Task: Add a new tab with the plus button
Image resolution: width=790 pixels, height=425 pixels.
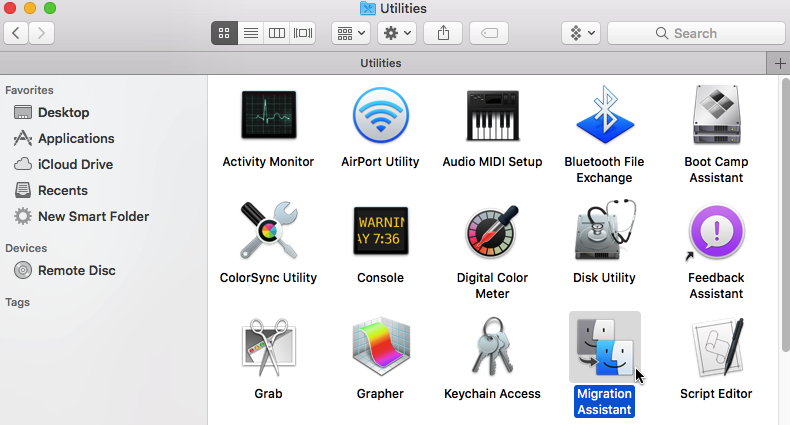Action: 779,63
